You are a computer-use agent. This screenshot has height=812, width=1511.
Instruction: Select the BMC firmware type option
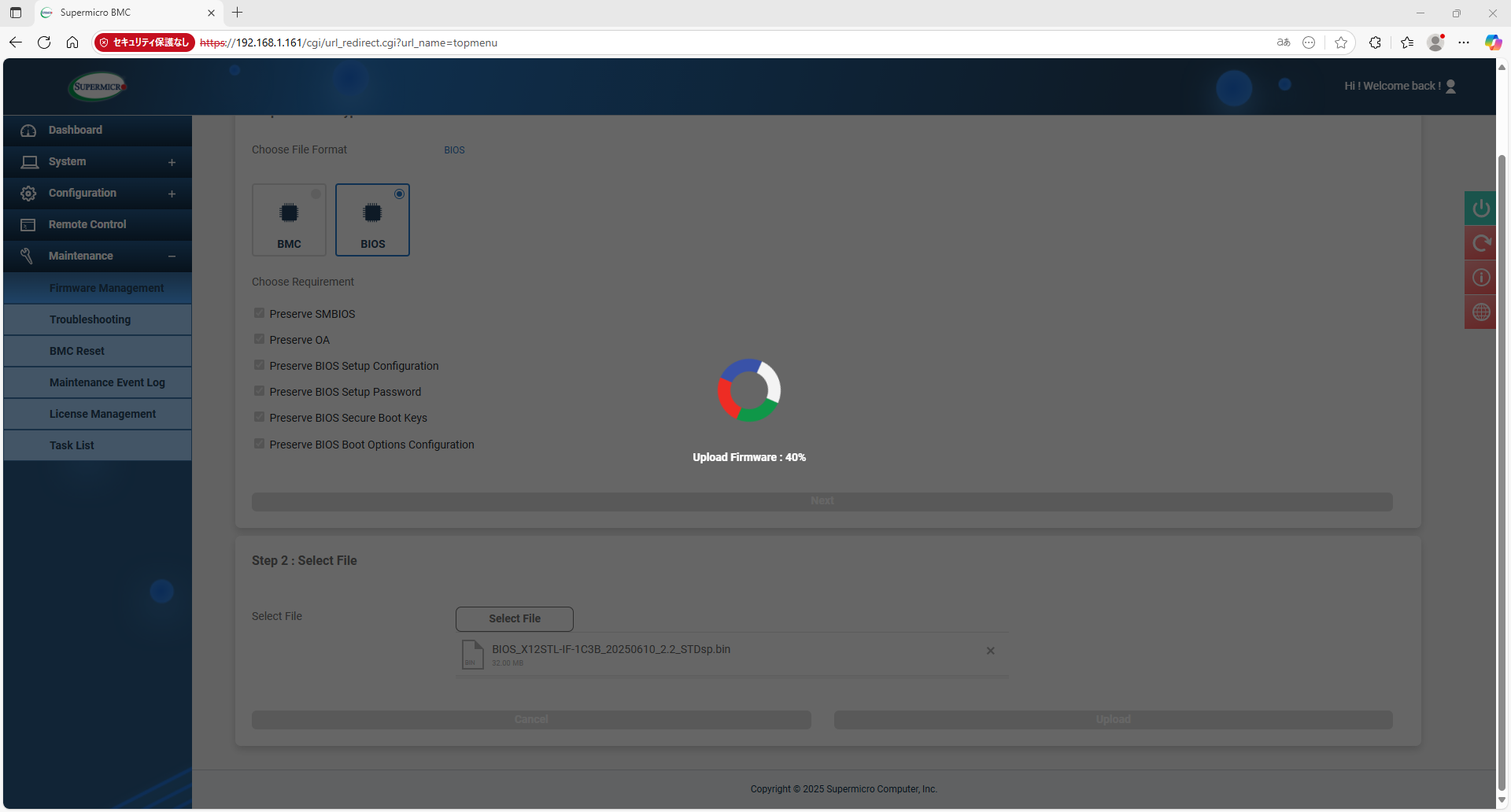pyautogui.click(x=289, y=220)
